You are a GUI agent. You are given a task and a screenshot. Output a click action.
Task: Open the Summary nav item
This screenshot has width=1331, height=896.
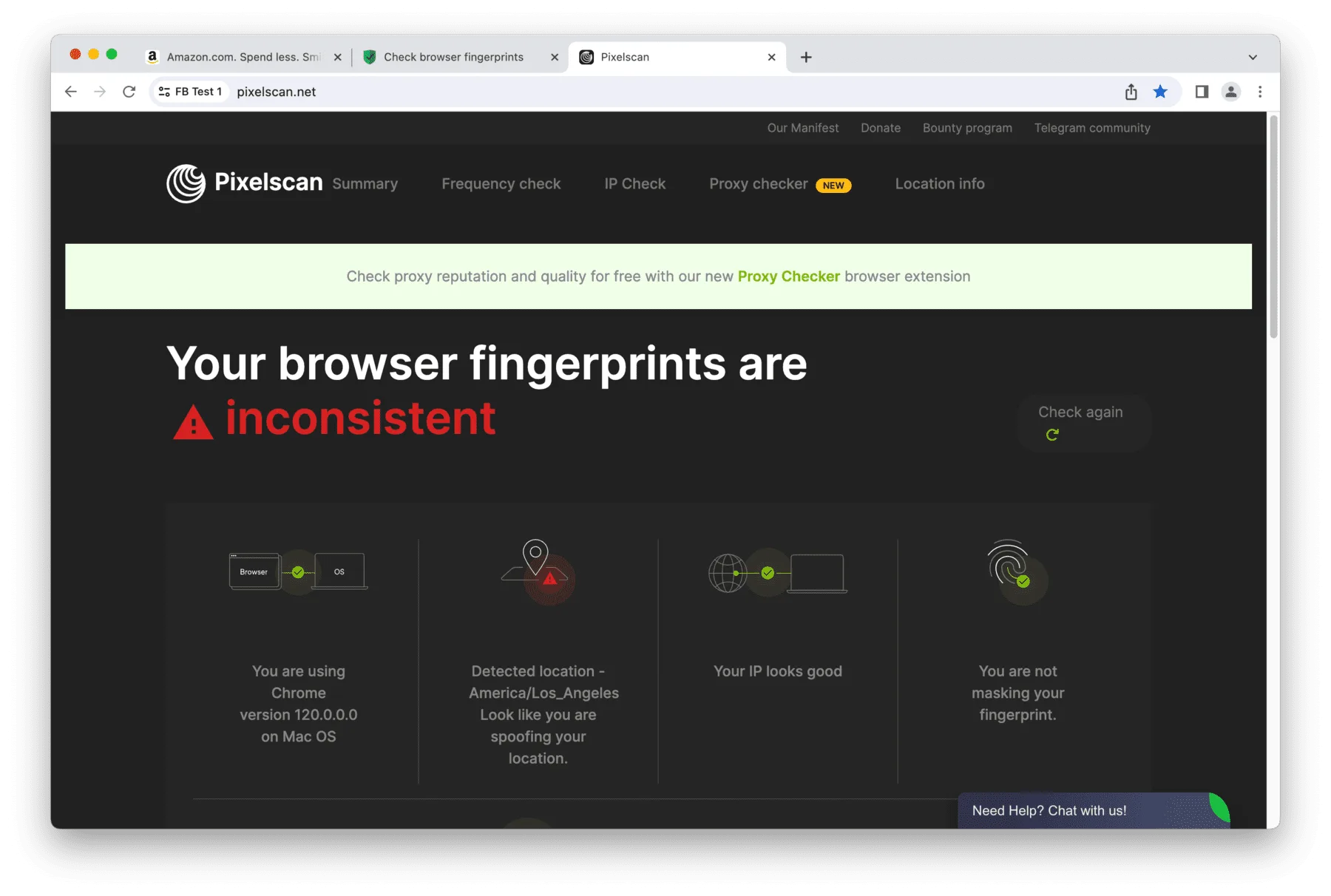tap(365, 183)
